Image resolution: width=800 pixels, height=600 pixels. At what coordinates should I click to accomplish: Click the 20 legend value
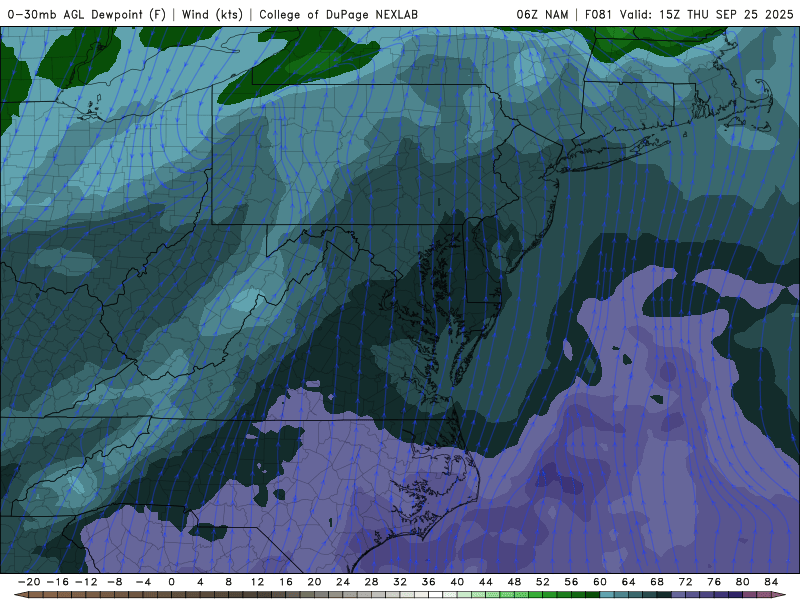(314, 582)
